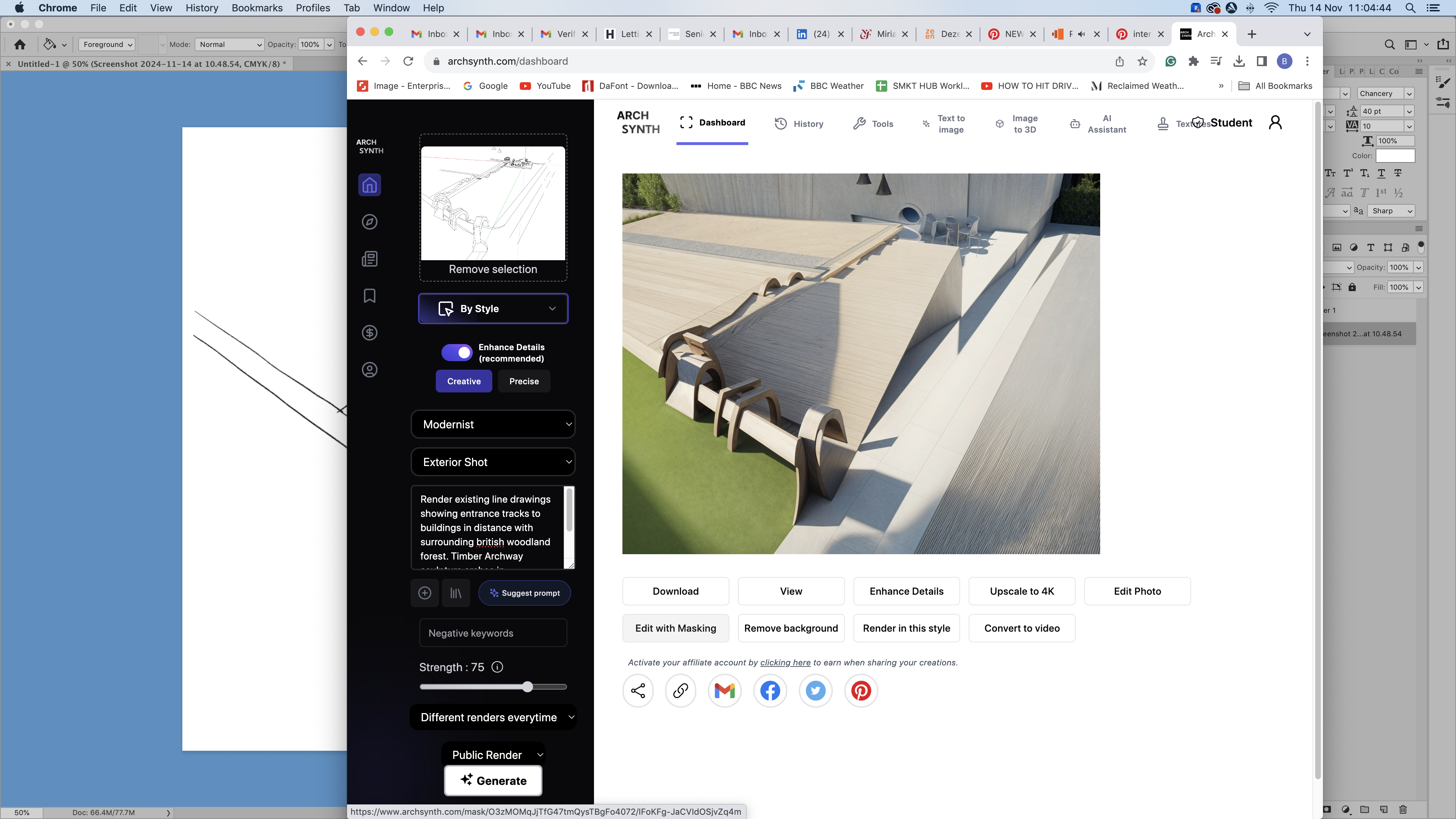Open the prompt library books icon

(456, 593)
